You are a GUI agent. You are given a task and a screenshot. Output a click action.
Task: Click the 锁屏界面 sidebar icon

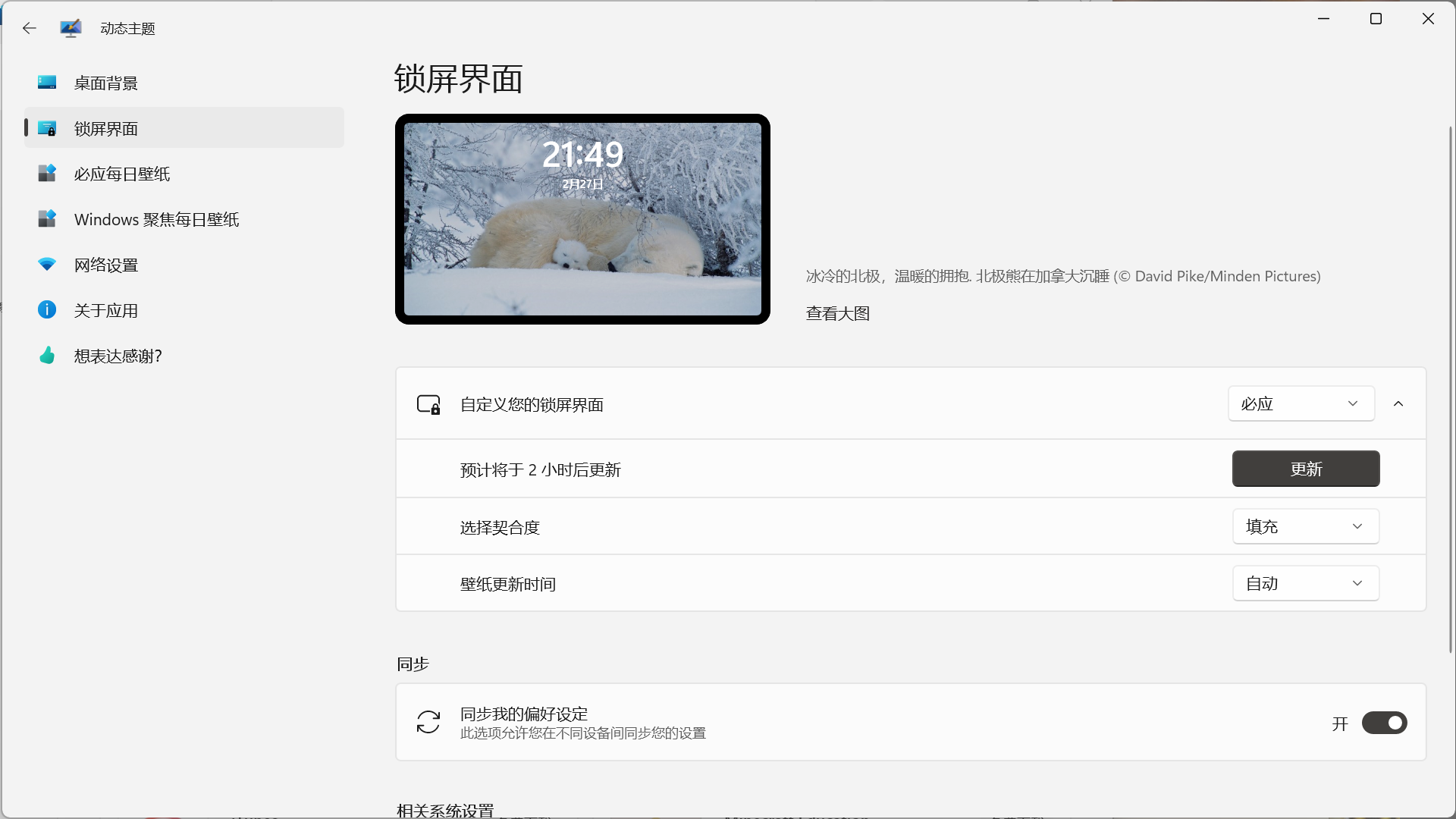click(47, 128)
